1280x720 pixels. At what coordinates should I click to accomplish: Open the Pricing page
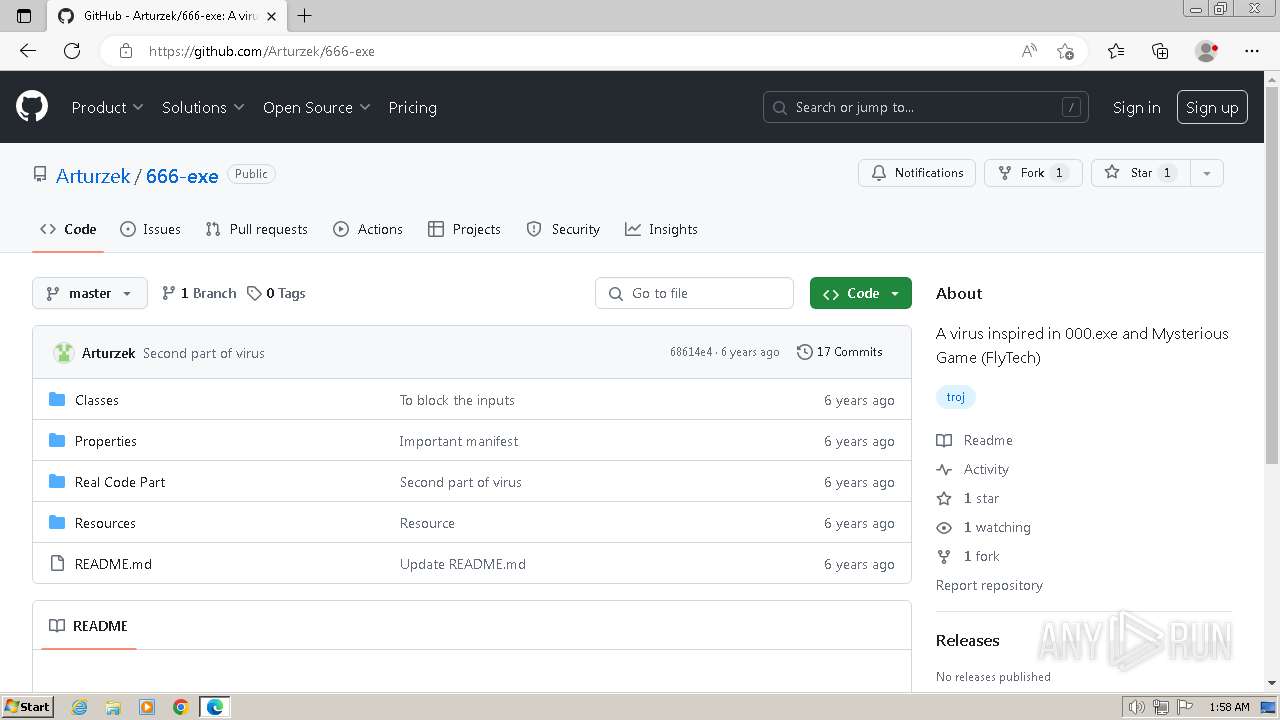click(x=412, y=107)
